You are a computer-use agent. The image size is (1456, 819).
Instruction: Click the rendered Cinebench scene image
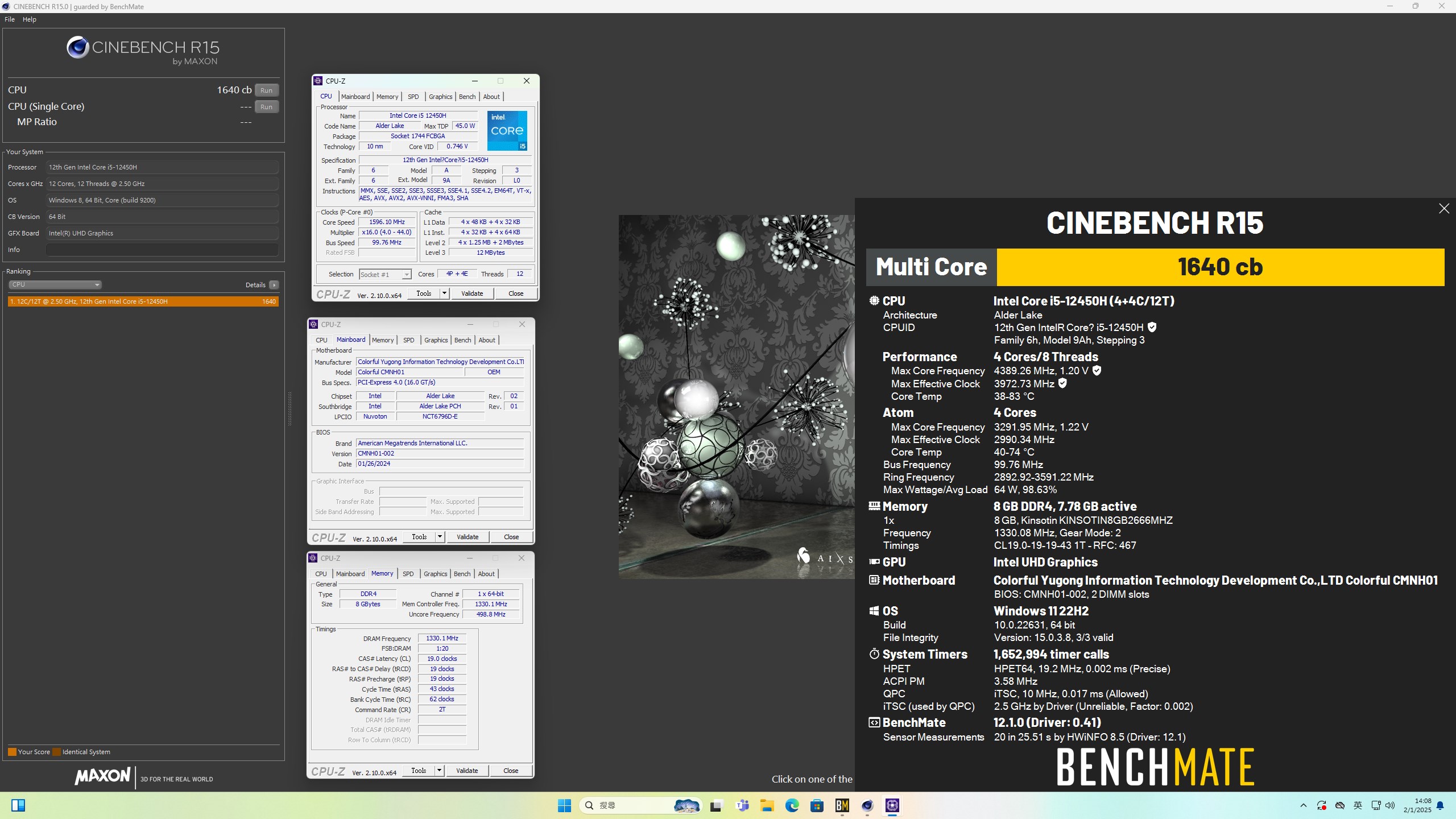click(x=737, y=396)
